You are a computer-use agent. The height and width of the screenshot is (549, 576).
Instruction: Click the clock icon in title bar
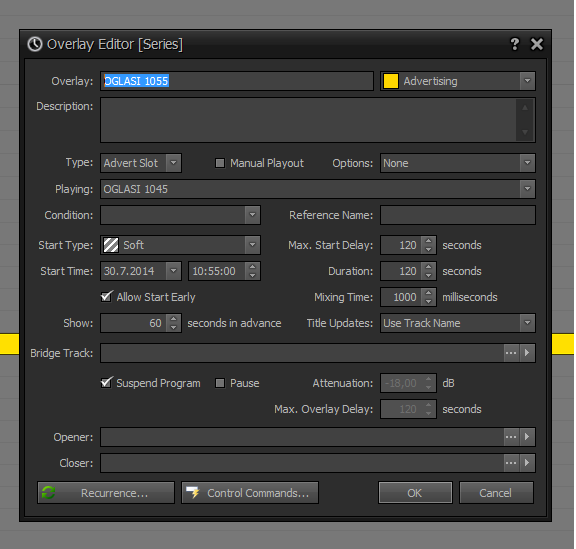click(x=35, y=44)
